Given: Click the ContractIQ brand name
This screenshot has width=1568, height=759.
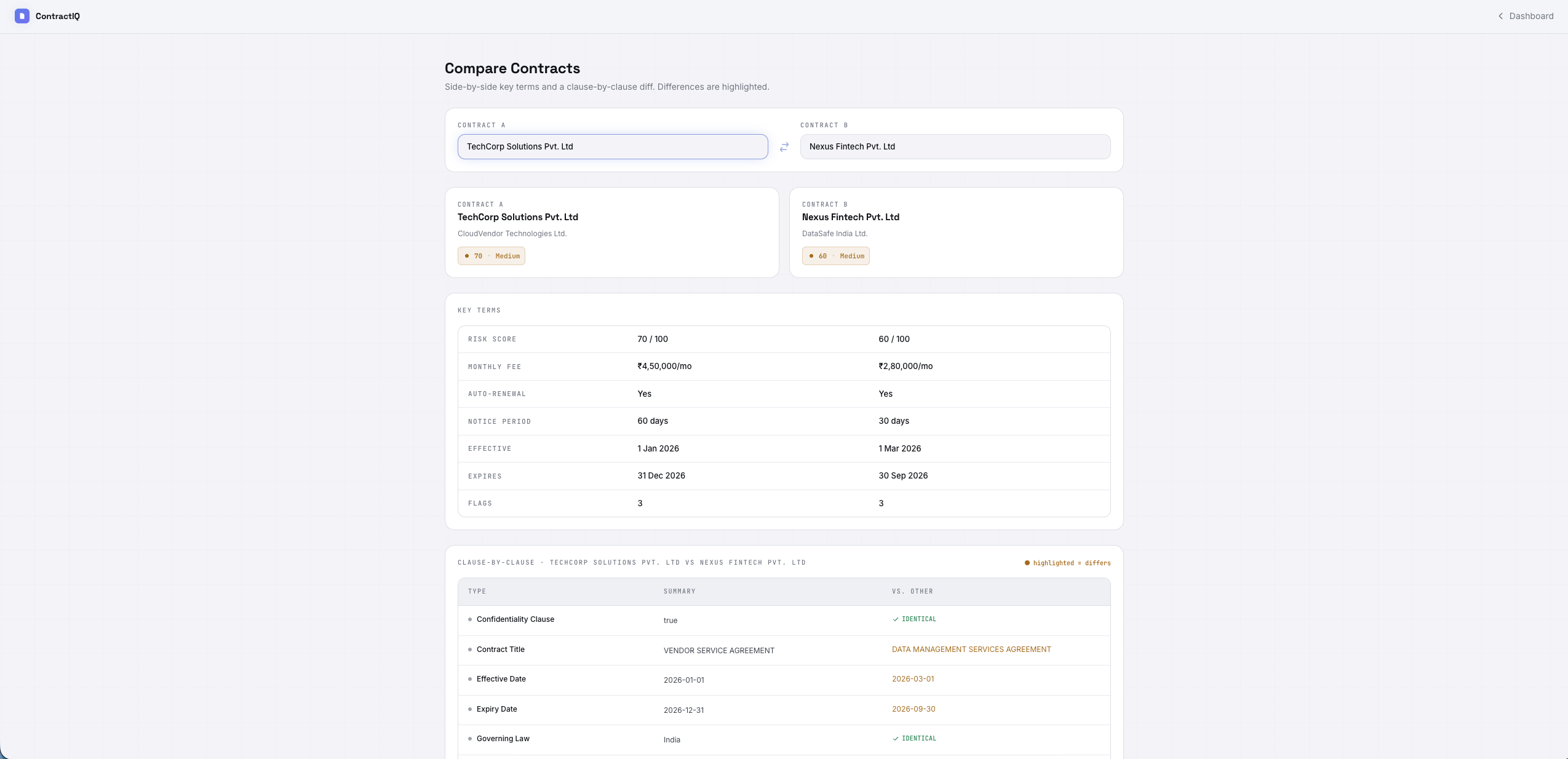Looking at the screenshot, I should pyautogui.click(x=58, y=16).
